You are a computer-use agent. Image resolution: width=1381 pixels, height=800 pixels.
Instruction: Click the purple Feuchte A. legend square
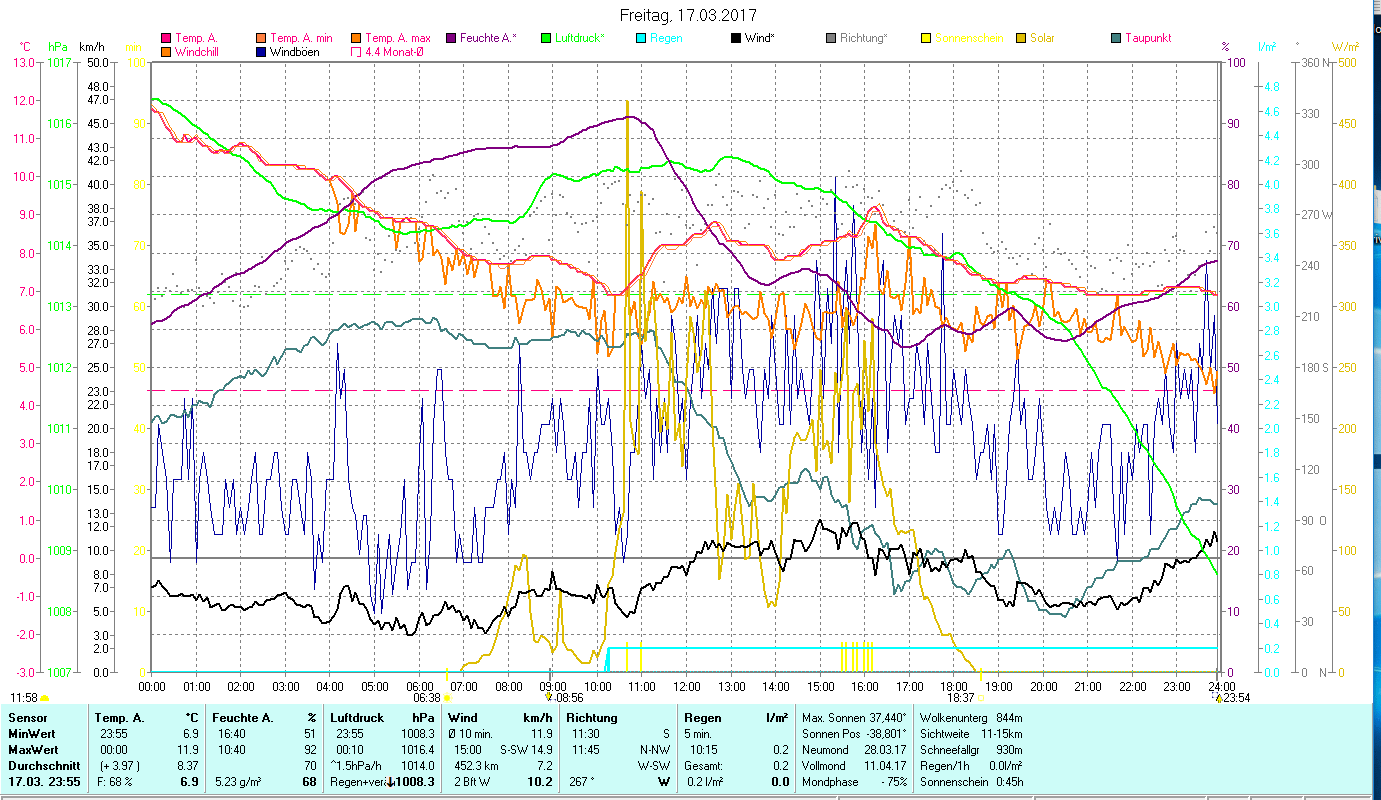(451, 39)
